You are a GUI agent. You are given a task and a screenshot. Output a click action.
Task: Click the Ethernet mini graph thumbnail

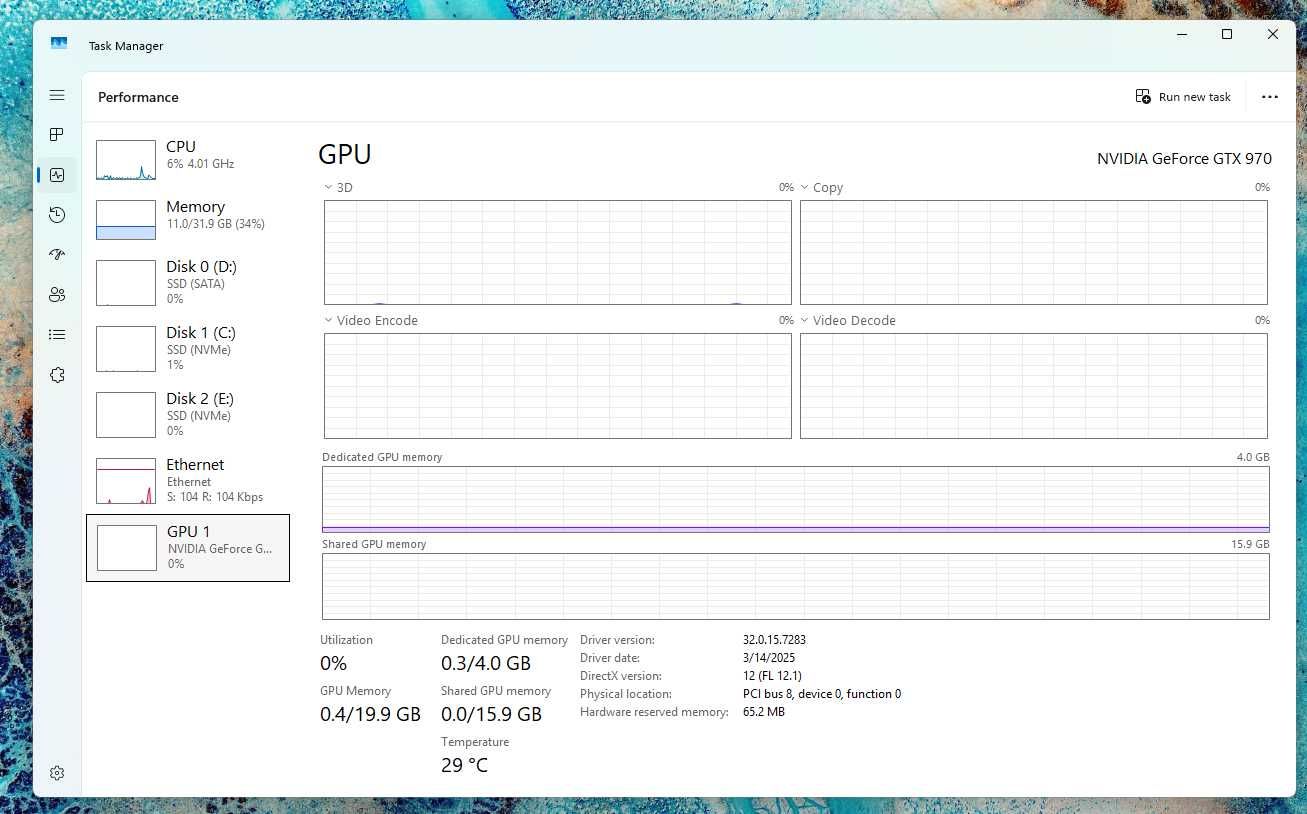[x=126, y=481]
